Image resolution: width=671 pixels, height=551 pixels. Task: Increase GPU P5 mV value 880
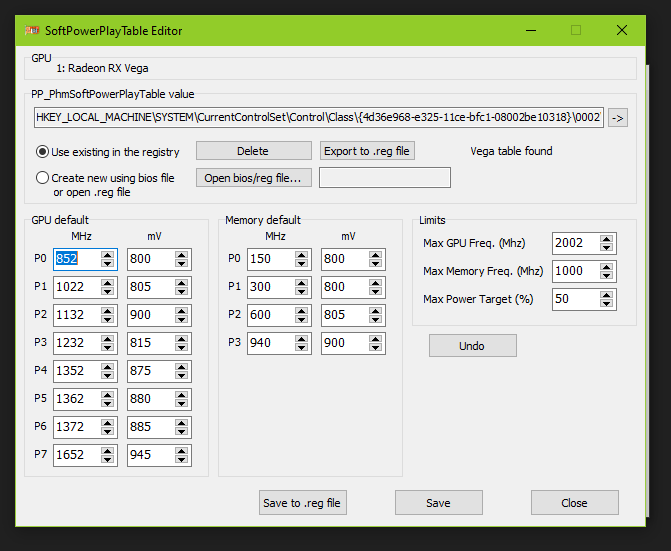pyautogui.click(x=181, y=395)
